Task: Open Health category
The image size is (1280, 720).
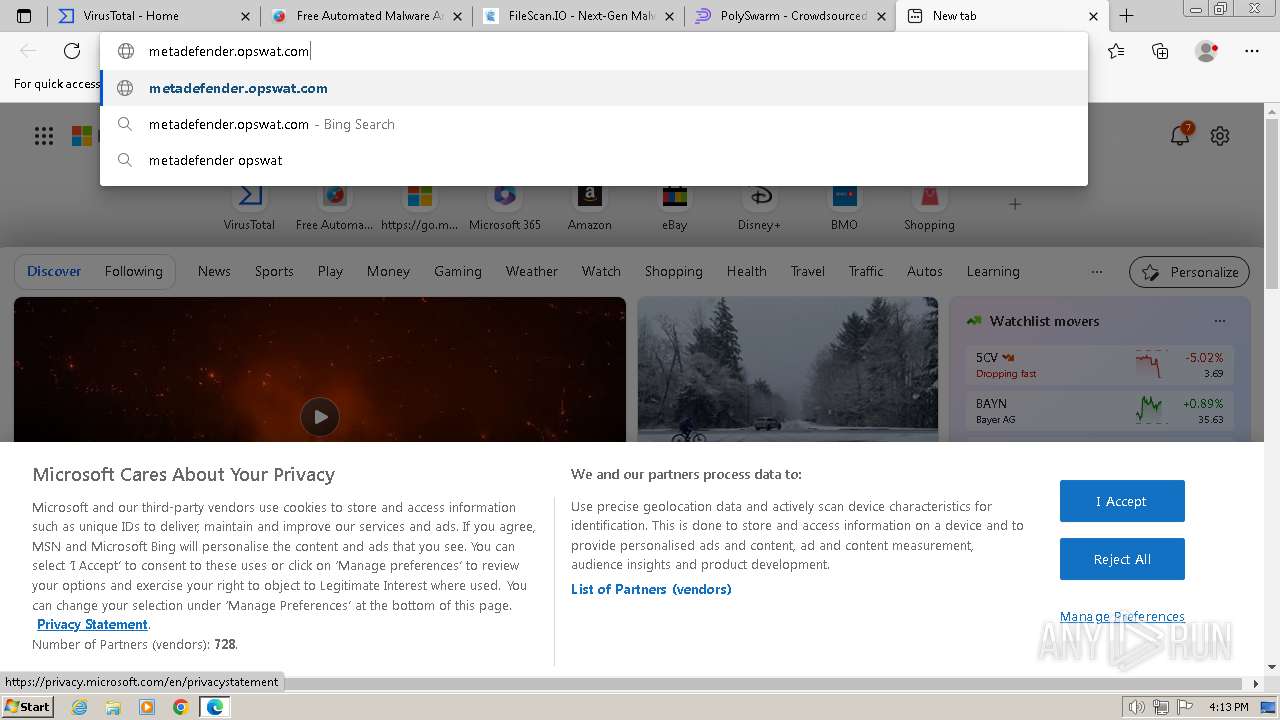Action: pyautogui.click(x=747, y=271)
